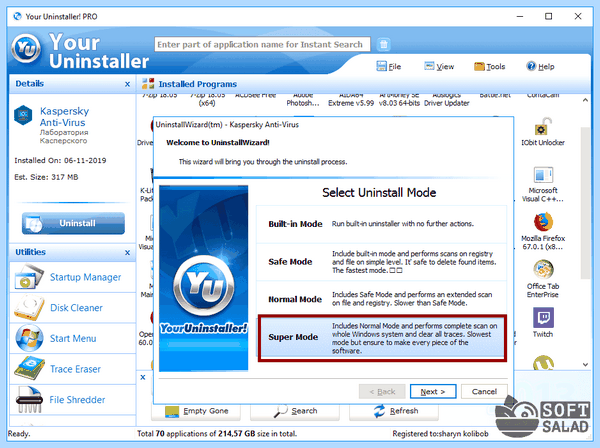This screenshot has width=600, height=448.
Task: Click Next in the UninstallWizard
Action: tap(433, 391)
